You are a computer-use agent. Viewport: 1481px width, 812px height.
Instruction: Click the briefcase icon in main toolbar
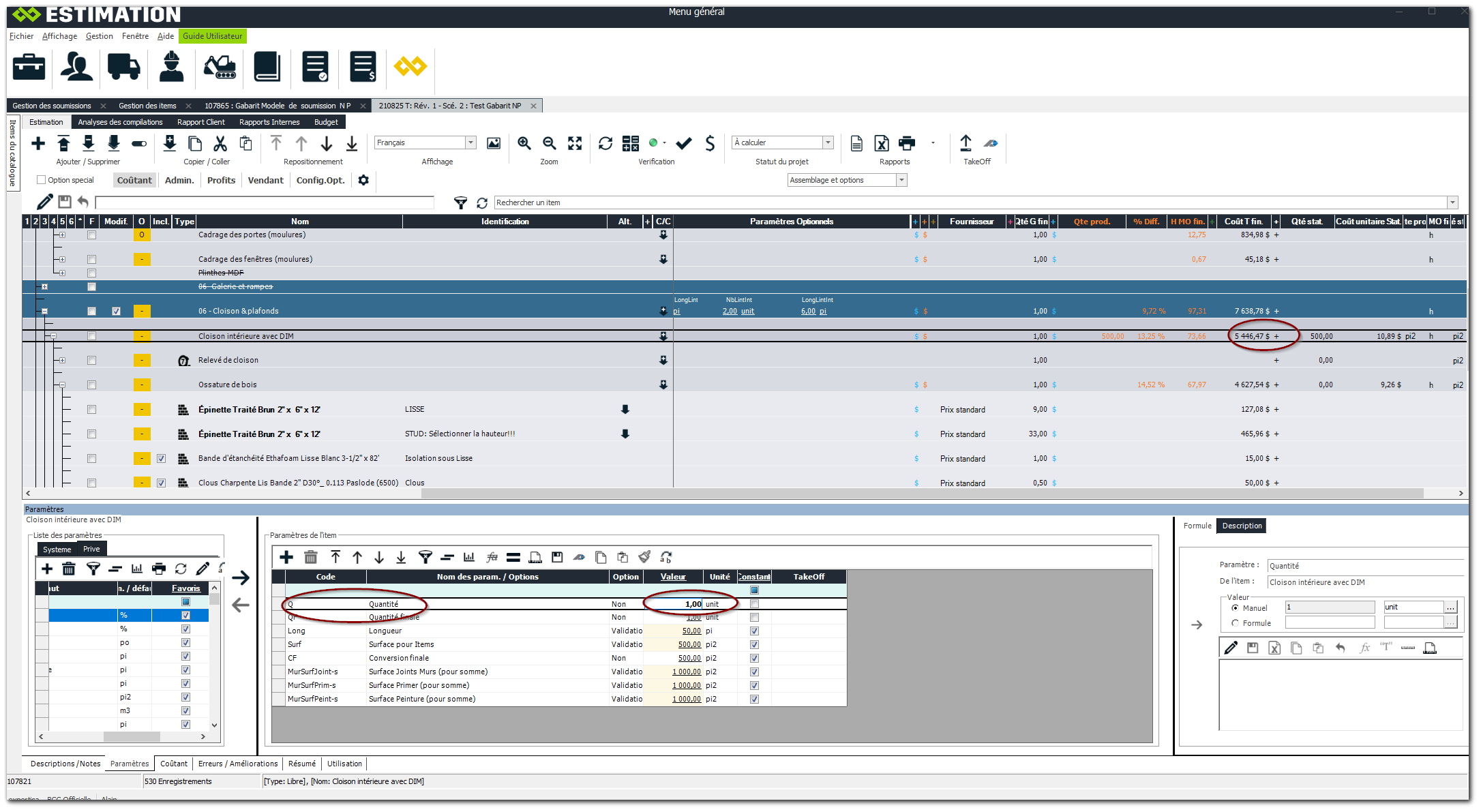(29, 67)
